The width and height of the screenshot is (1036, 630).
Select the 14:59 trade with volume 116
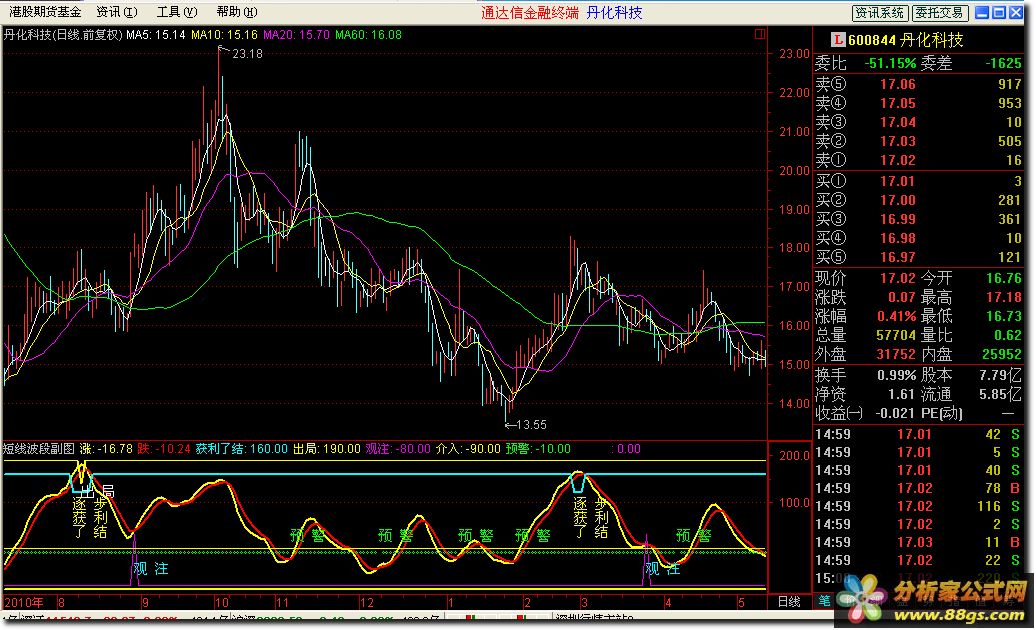pos(918,507)
